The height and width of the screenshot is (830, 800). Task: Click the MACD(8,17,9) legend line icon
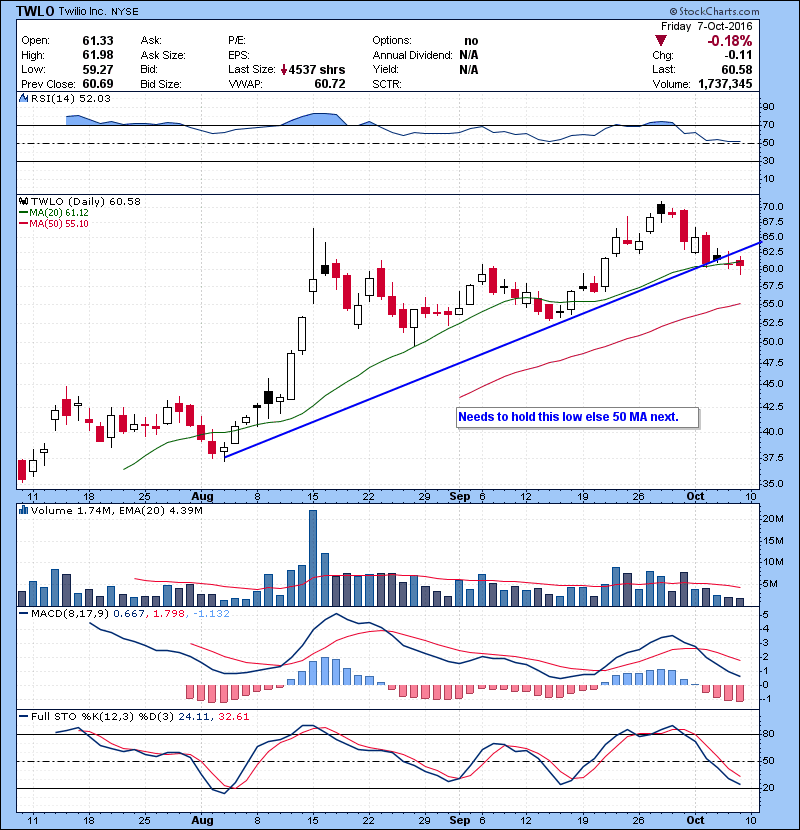pyautogui.click(x=25, y=612)
